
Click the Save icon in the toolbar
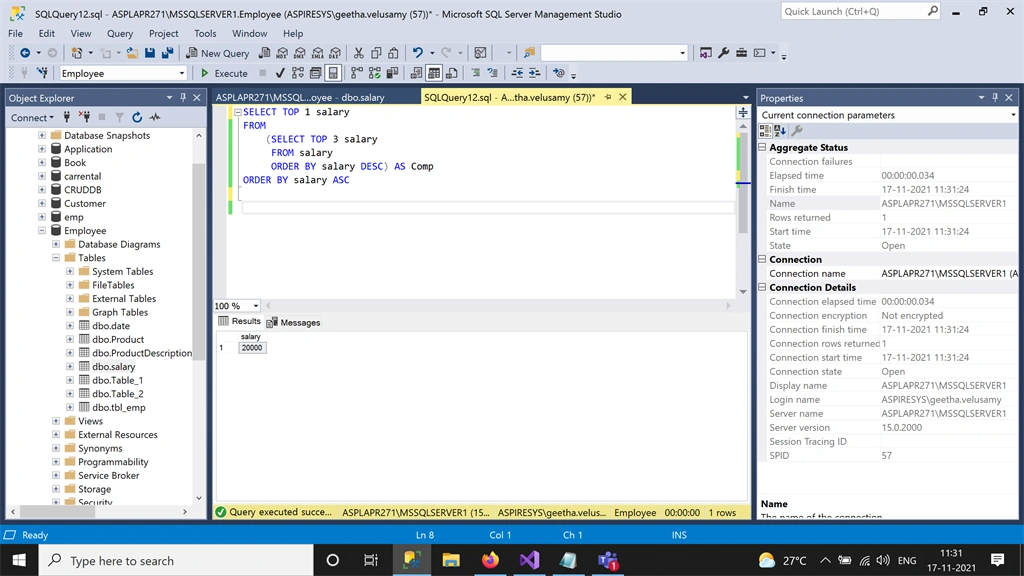150,53
